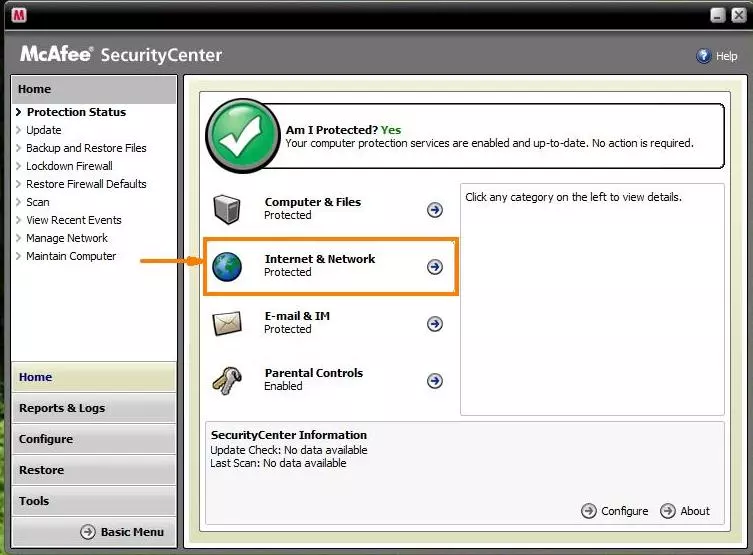Image resolution: width=753 pixels, height=555 pixels.
Task: Open the Configure menu in sidebar
Action: [94, 439]
